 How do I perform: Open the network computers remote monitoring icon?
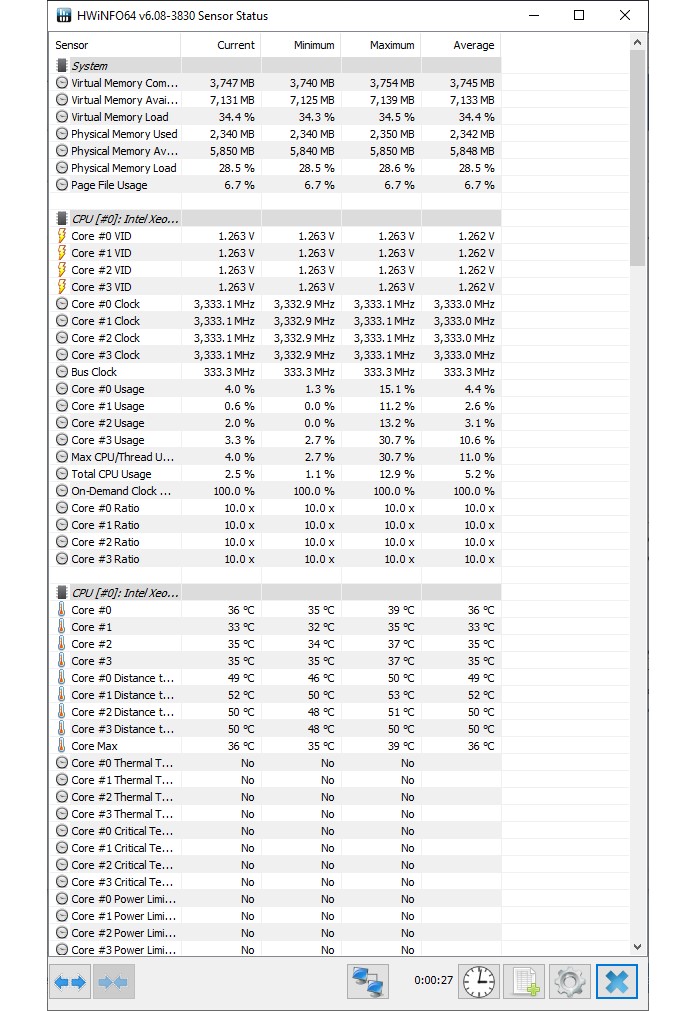coord(368,981)
